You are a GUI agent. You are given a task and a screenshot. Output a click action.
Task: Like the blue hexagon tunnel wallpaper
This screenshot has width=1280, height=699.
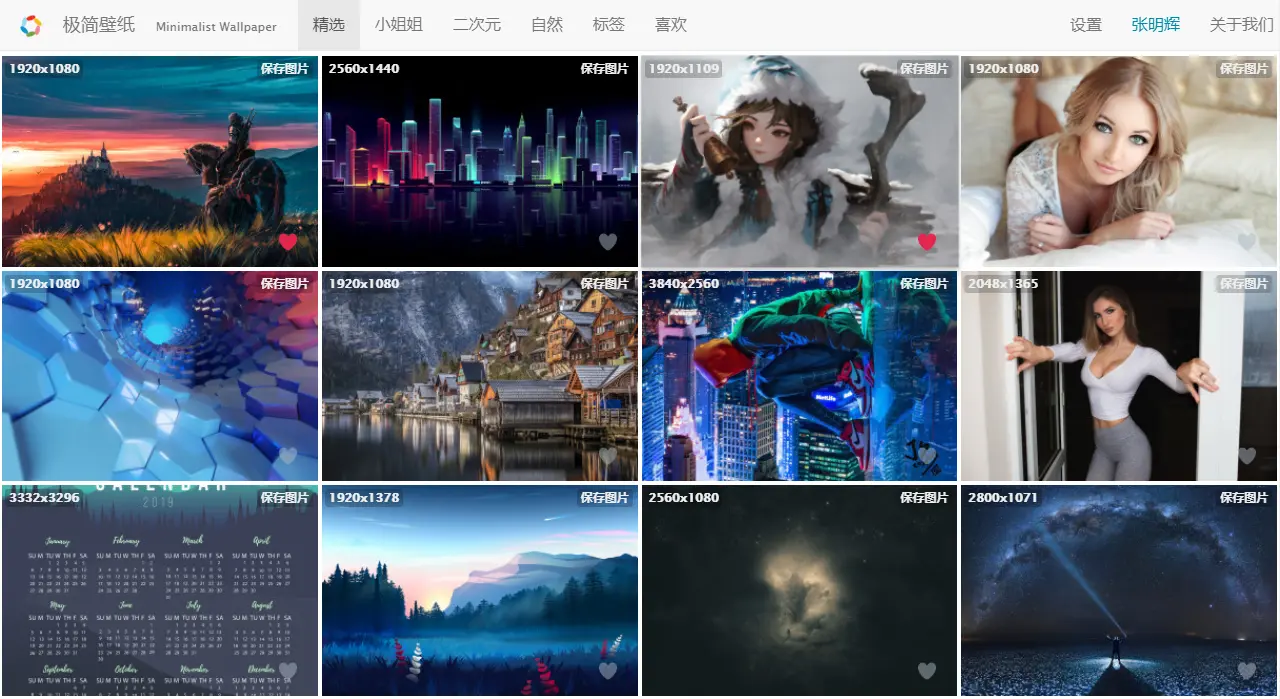(x=288, y=456)
